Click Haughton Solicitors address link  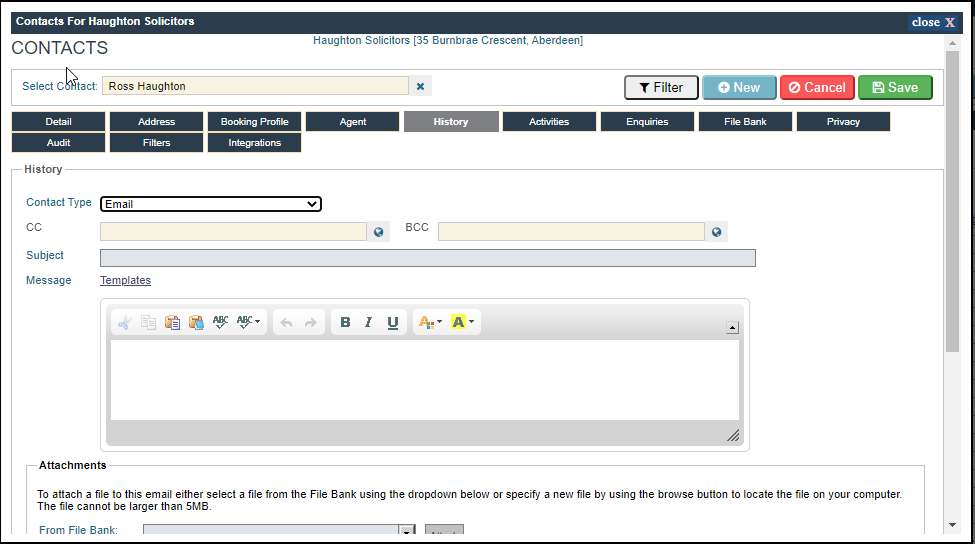click(448, 40)
